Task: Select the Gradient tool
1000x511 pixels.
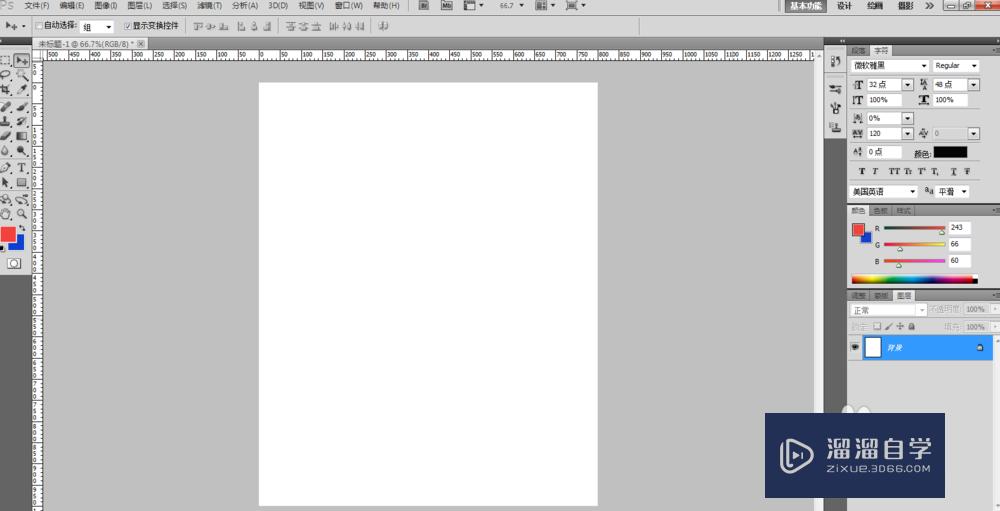Action: coord(22,136)
